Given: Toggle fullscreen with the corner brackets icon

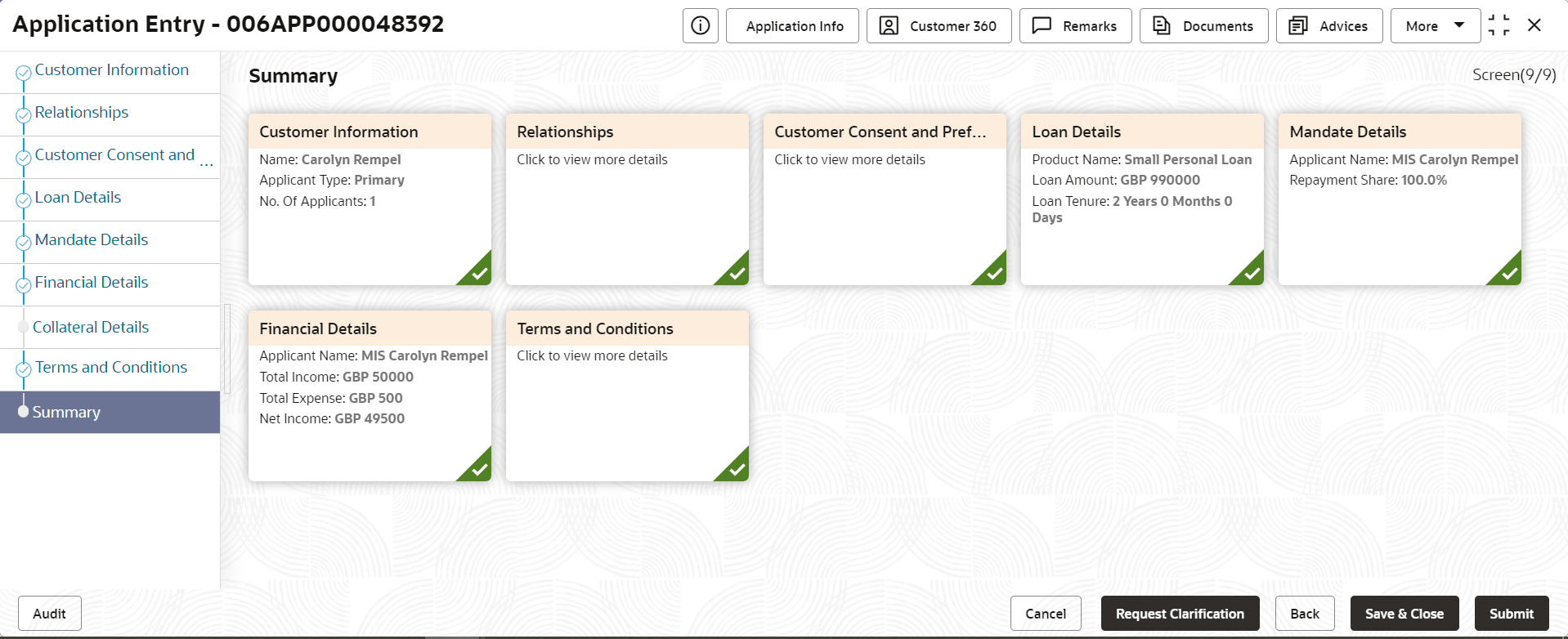Looking at the screenshot, I should [1499, 25].
